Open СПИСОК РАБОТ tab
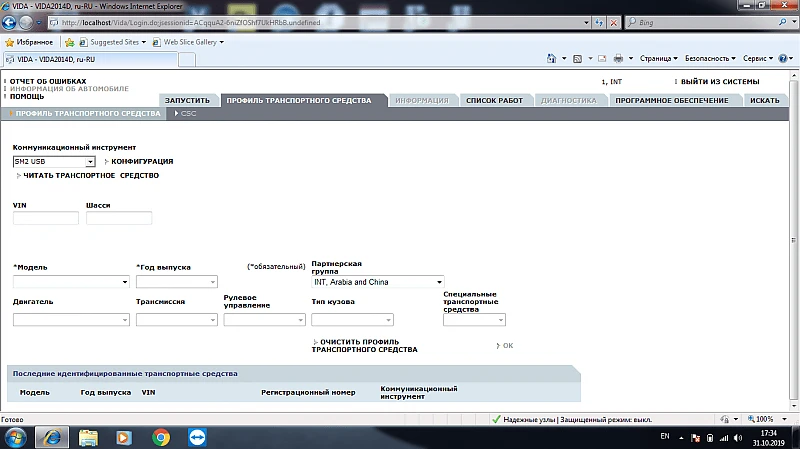800x449 pixels. (x=494, y=101)
